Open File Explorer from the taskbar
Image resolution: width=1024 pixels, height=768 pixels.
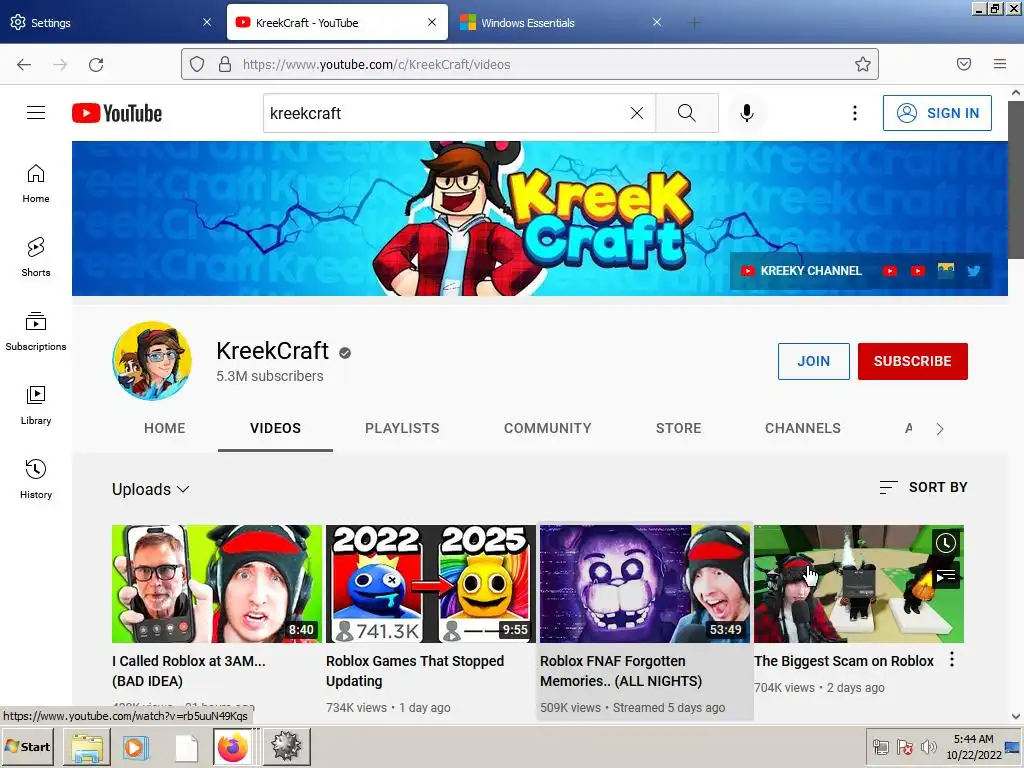tap(87, 747)
